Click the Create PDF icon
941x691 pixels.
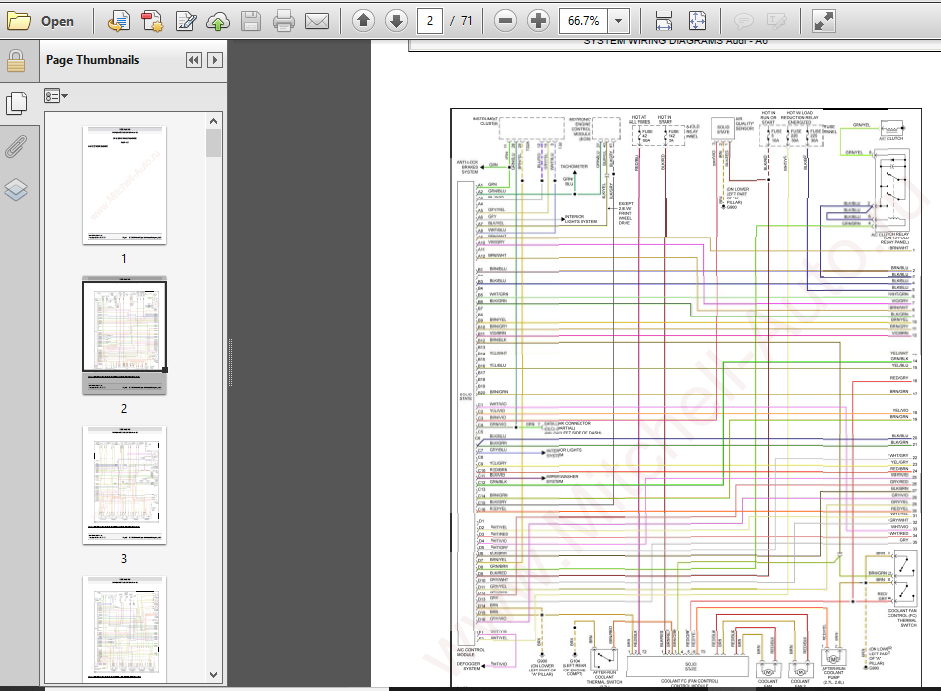[x=152, y=21]
